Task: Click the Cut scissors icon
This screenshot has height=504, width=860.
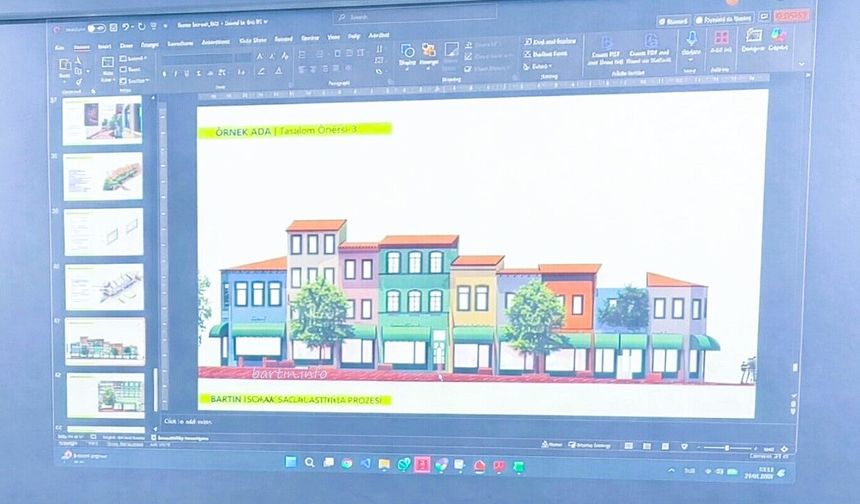Action: click(x=78, y=60)
